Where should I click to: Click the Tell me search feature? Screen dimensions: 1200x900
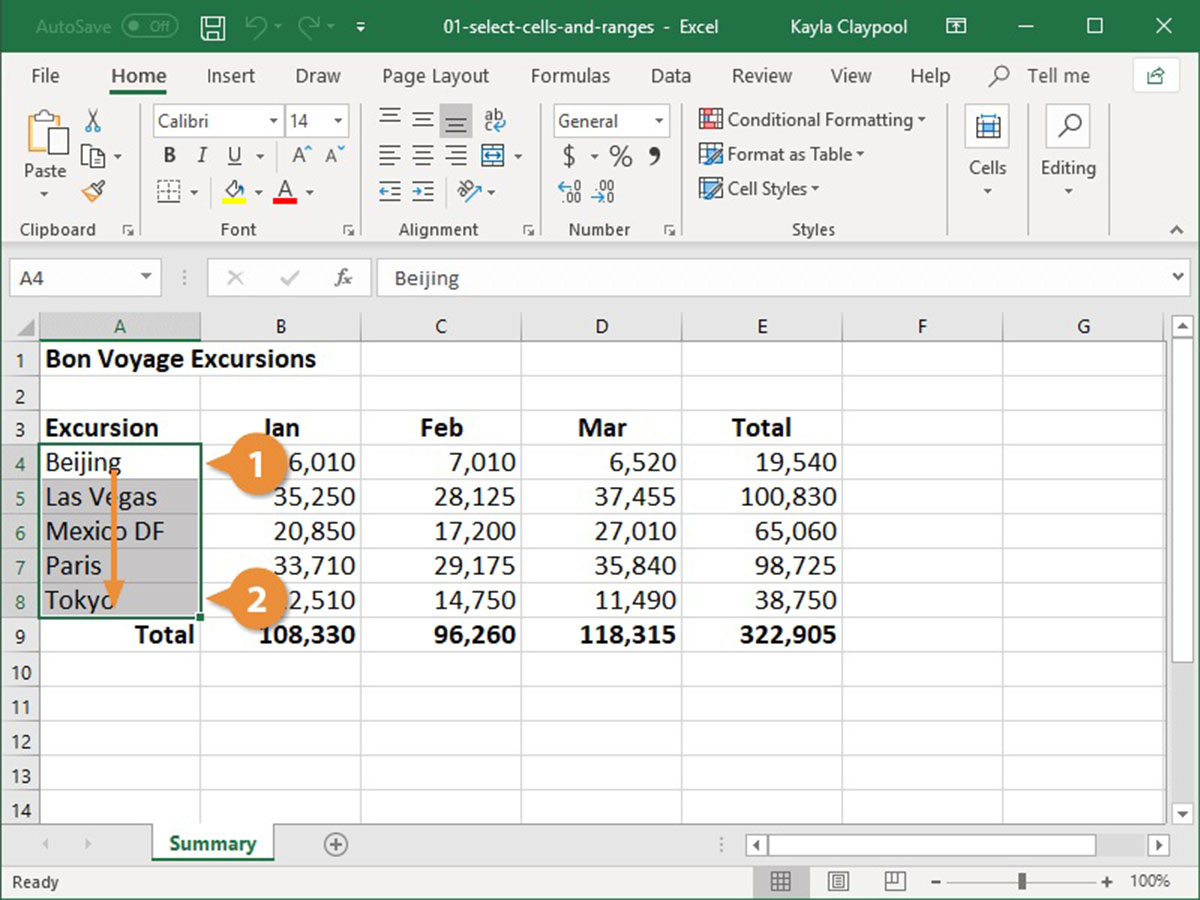pos(1040,75)
